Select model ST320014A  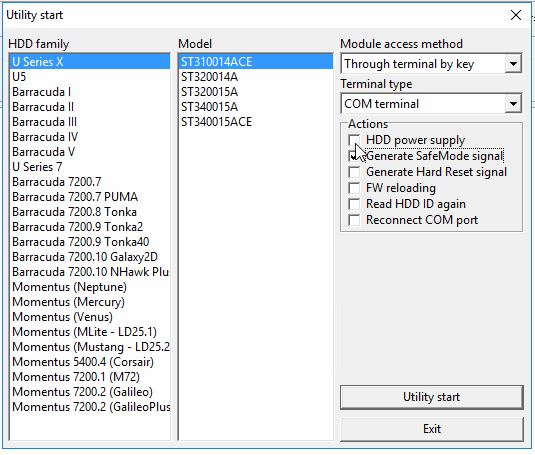(x=256, y=77)
